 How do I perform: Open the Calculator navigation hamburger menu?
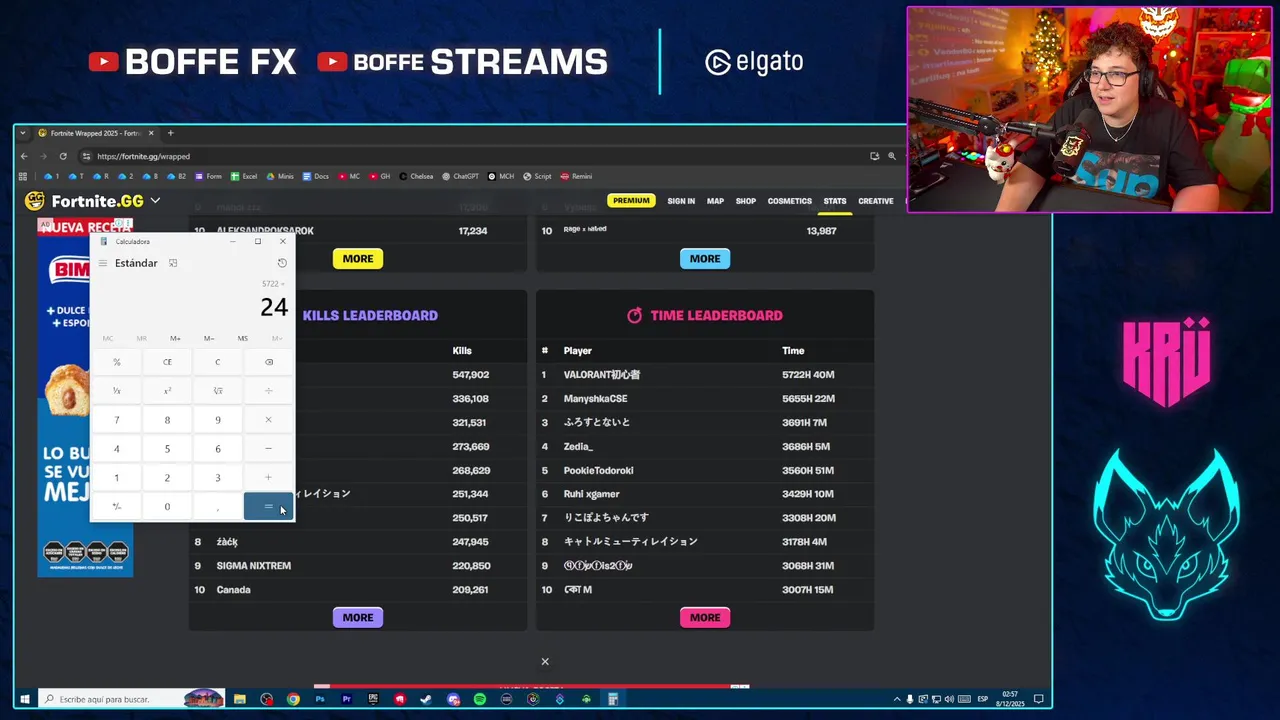pyautogui.click(x=103, y=263)
